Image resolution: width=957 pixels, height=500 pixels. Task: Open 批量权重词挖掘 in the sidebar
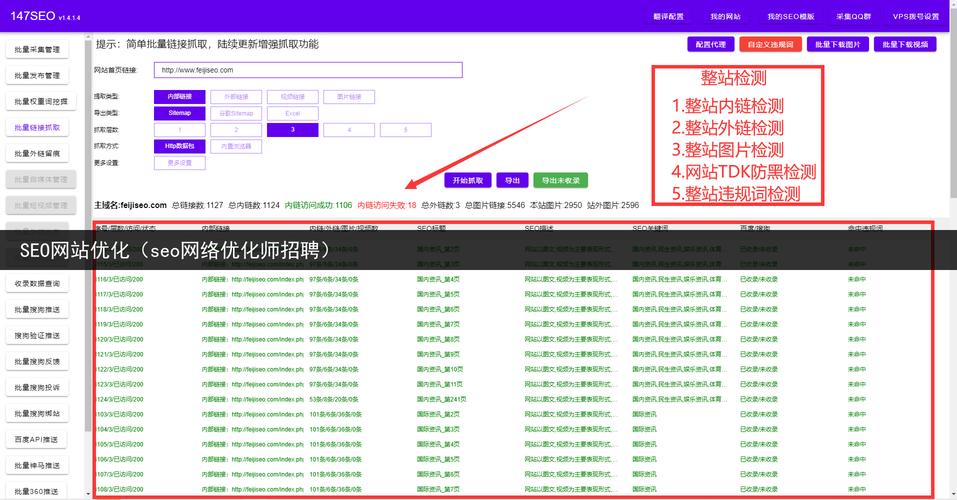[x=41, y=101]
